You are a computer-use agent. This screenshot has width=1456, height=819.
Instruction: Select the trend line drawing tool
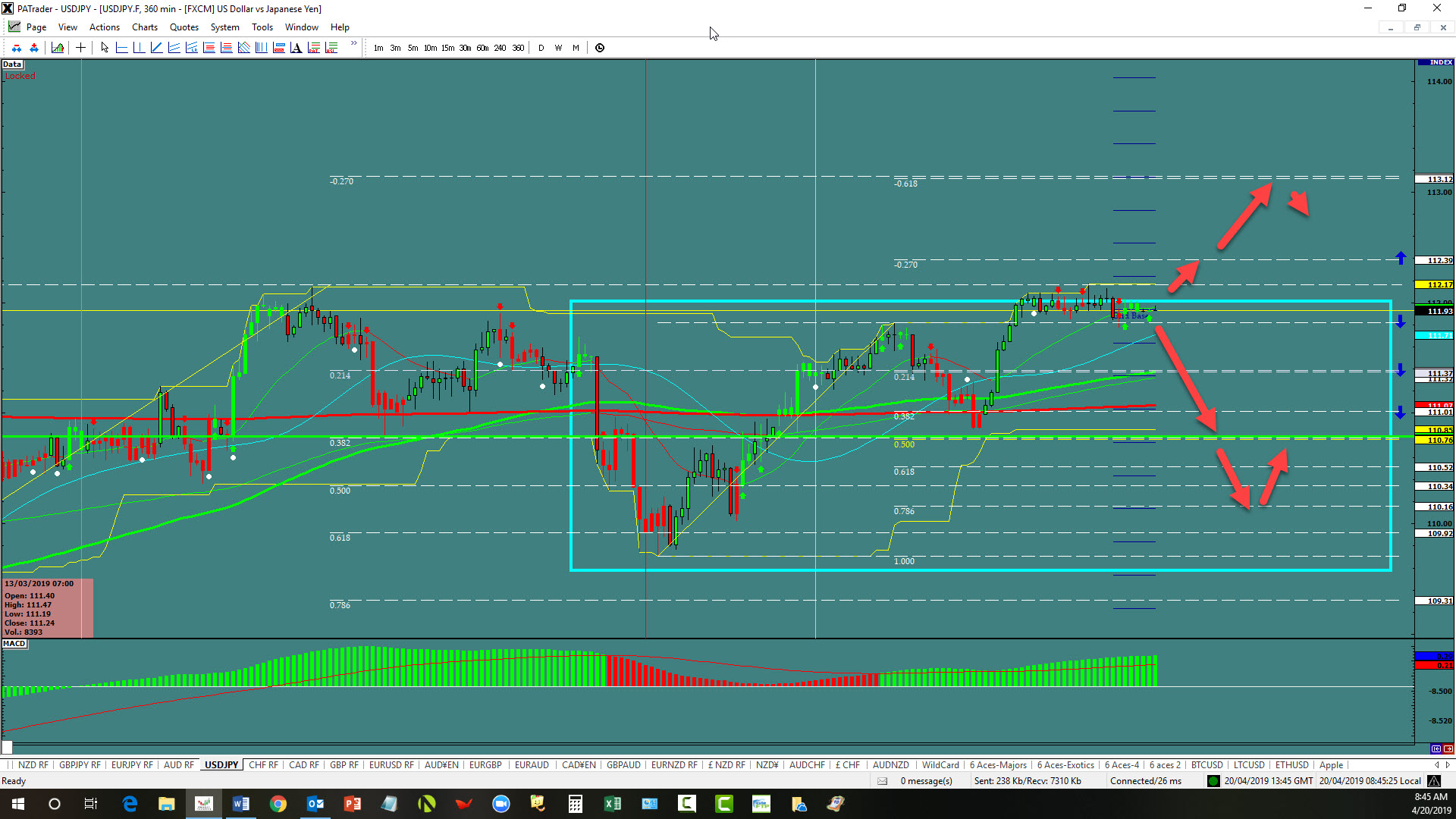click(x=156, y=48)
